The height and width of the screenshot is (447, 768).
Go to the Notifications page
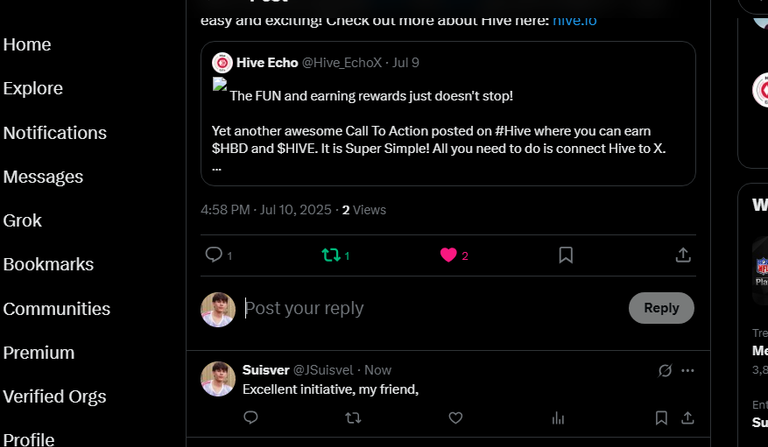(x=55, y=133)
